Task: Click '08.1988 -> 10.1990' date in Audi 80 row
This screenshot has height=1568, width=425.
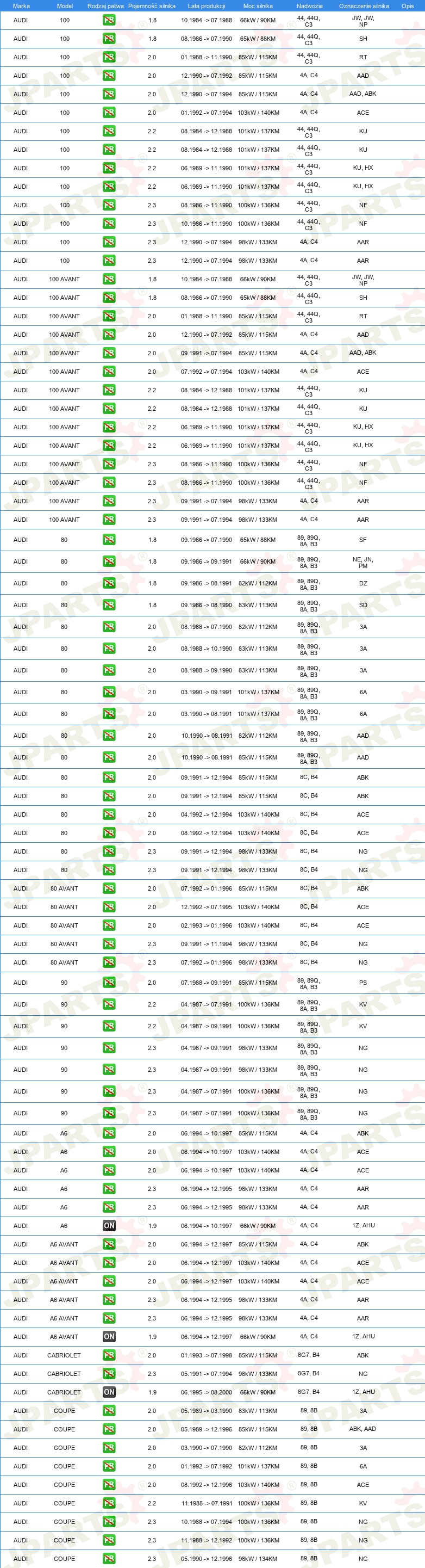Action: 206,649
